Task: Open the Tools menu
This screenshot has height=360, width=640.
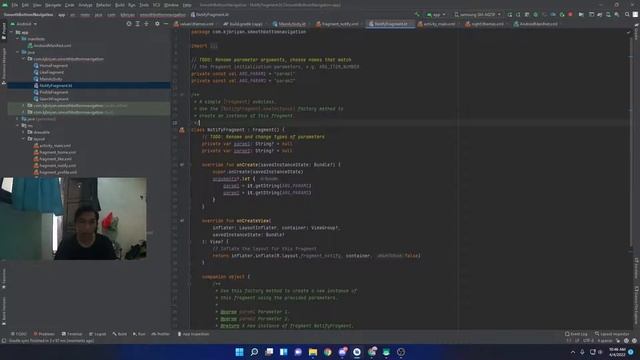Action: click(144, 5)
